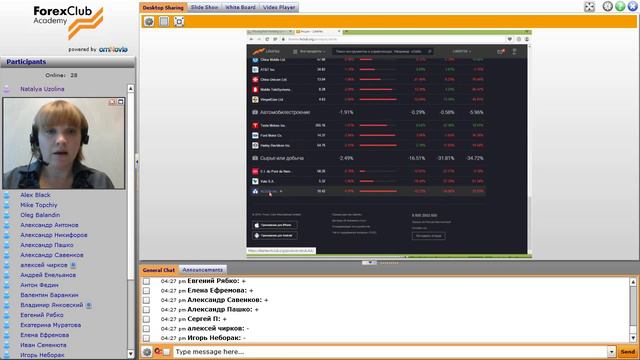Click the presenter webcam video
This screenshot has height=360, width=640.
point(64,143)
